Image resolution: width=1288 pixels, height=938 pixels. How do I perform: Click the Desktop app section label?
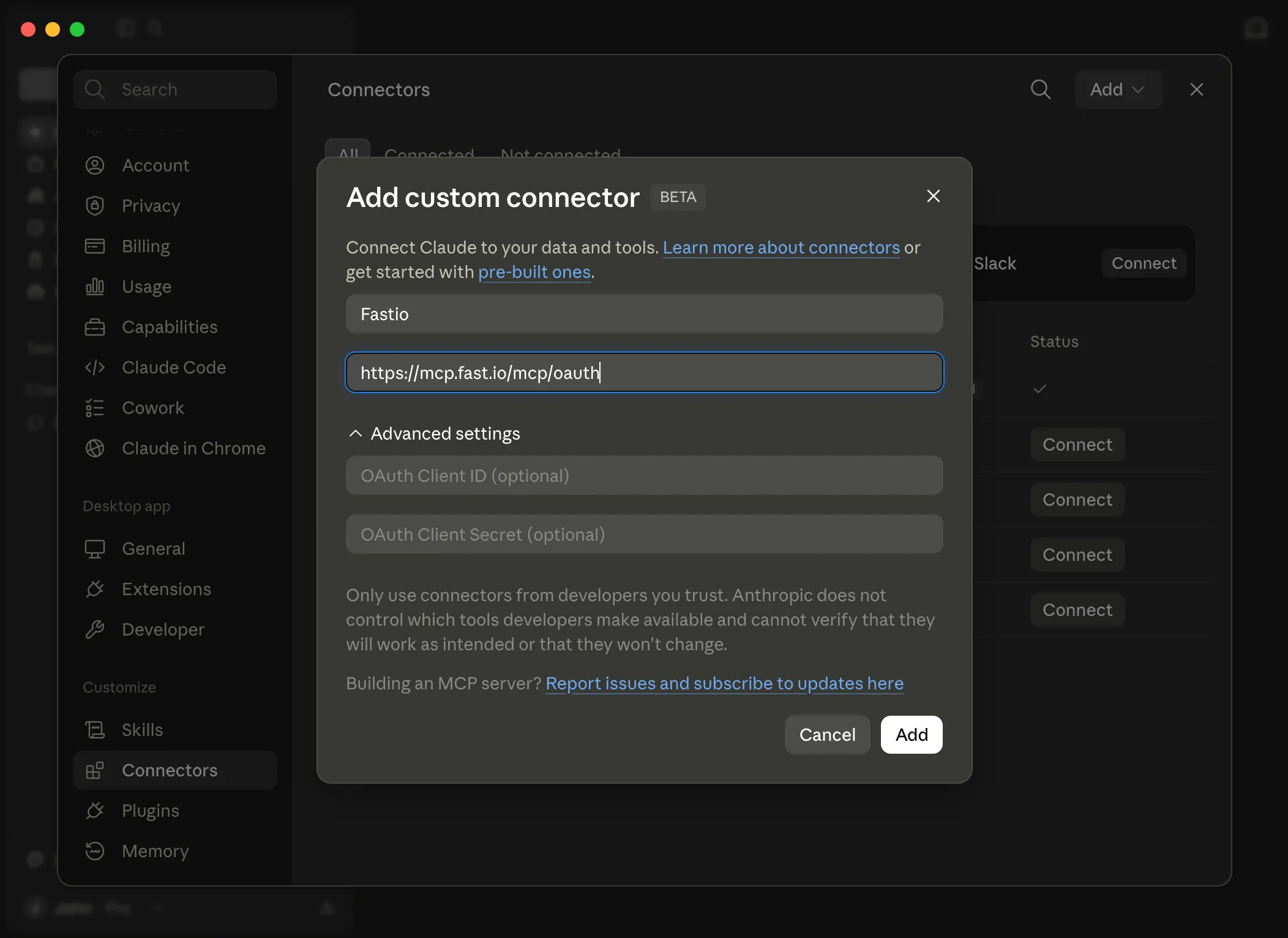tap(127, 506)
